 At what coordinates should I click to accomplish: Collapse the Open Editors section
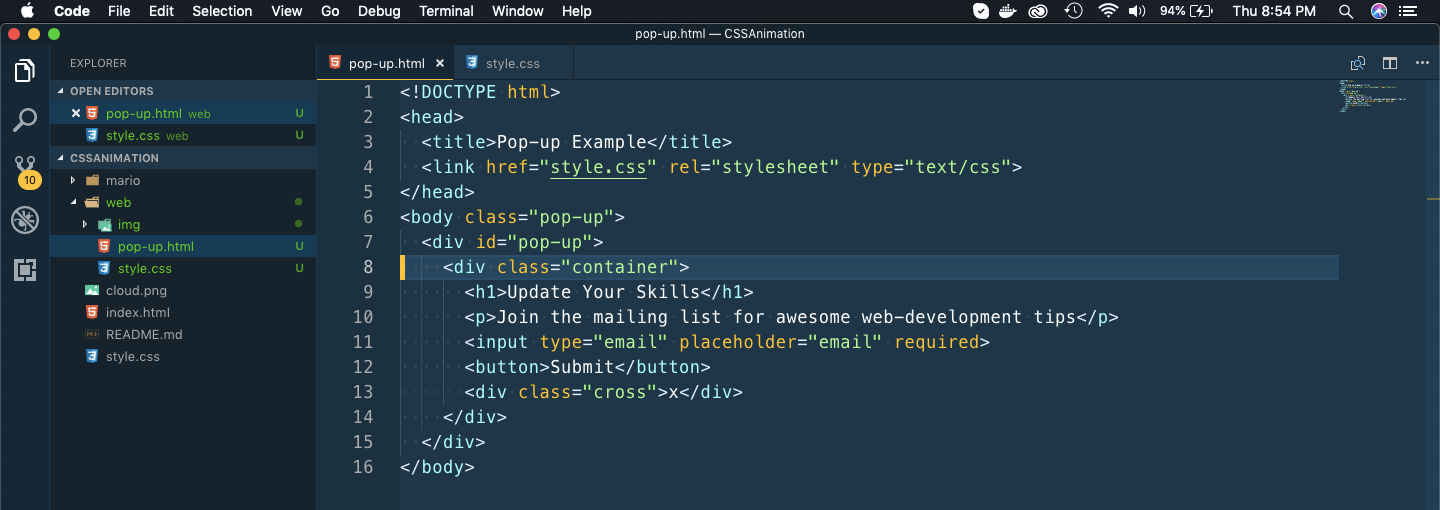coord(62,91)
